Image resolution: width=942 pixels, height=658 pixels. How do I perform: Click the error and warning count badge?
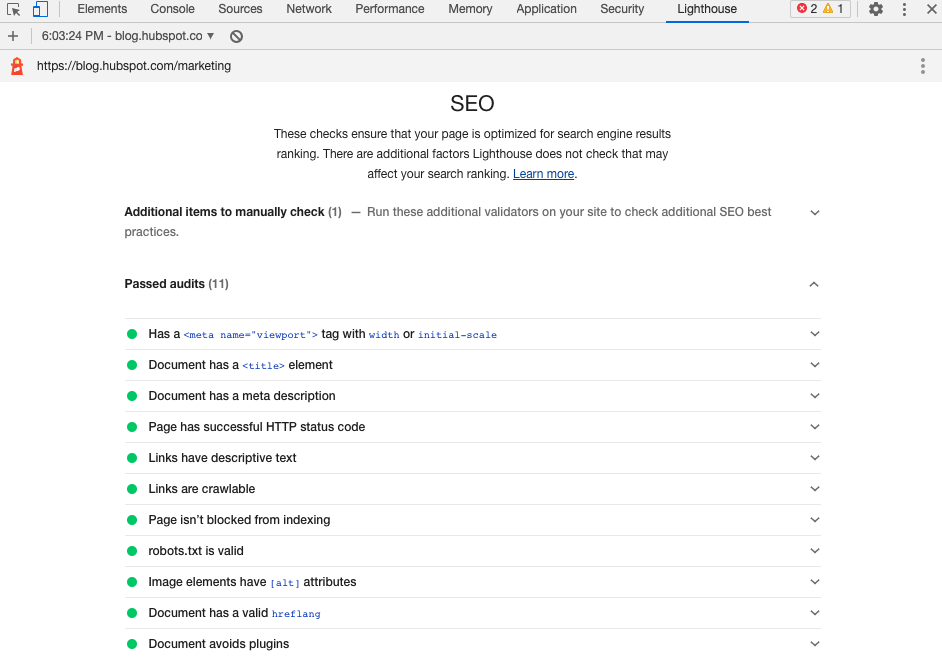pyautogui.click(x=820, y=9)
